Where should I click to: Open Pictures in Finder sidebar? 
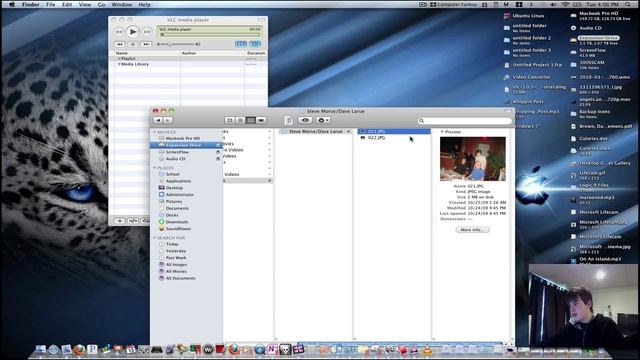point(174,202)
